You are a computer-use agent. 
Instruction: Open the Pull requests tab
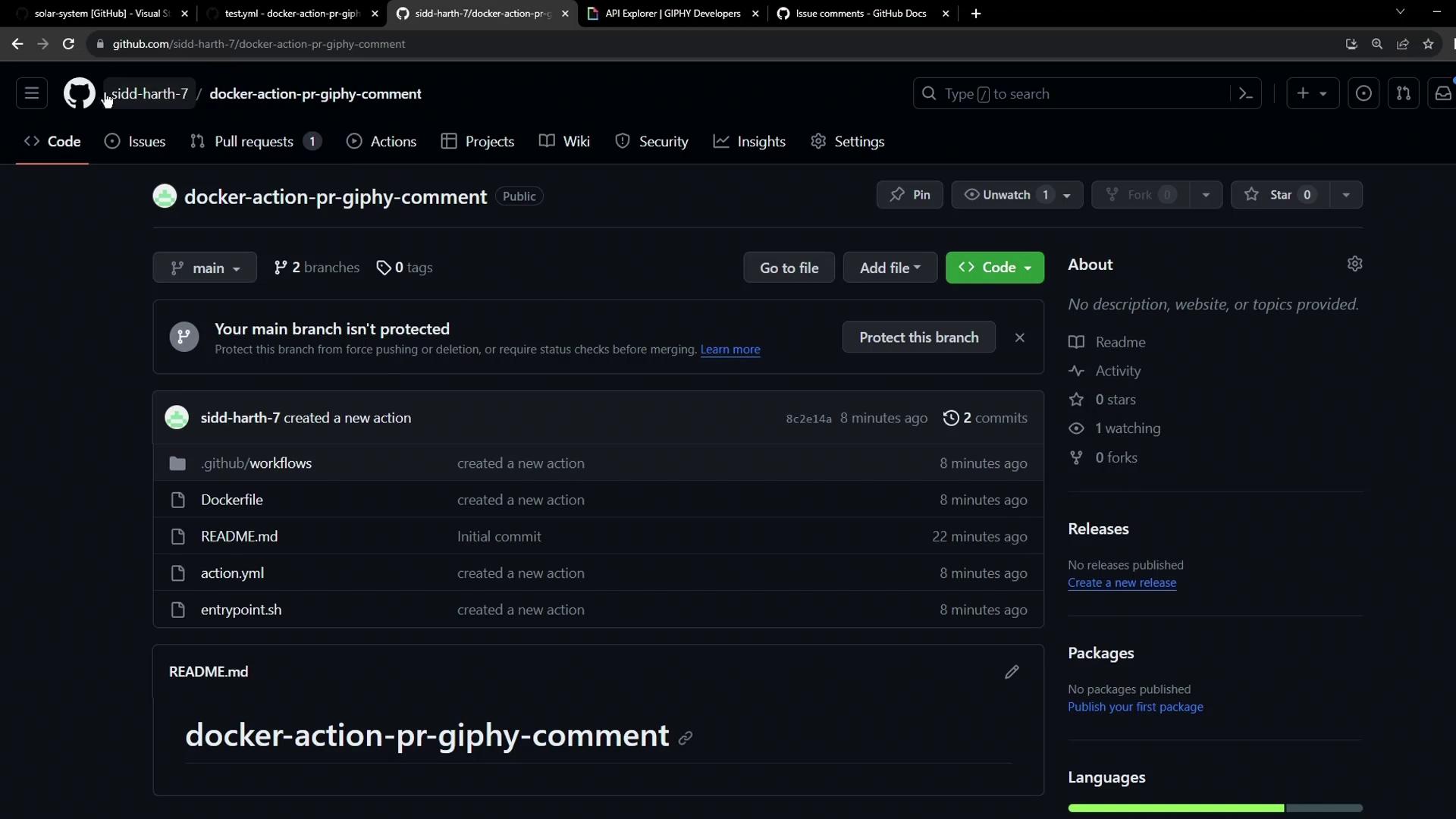(x=255, y=142)
